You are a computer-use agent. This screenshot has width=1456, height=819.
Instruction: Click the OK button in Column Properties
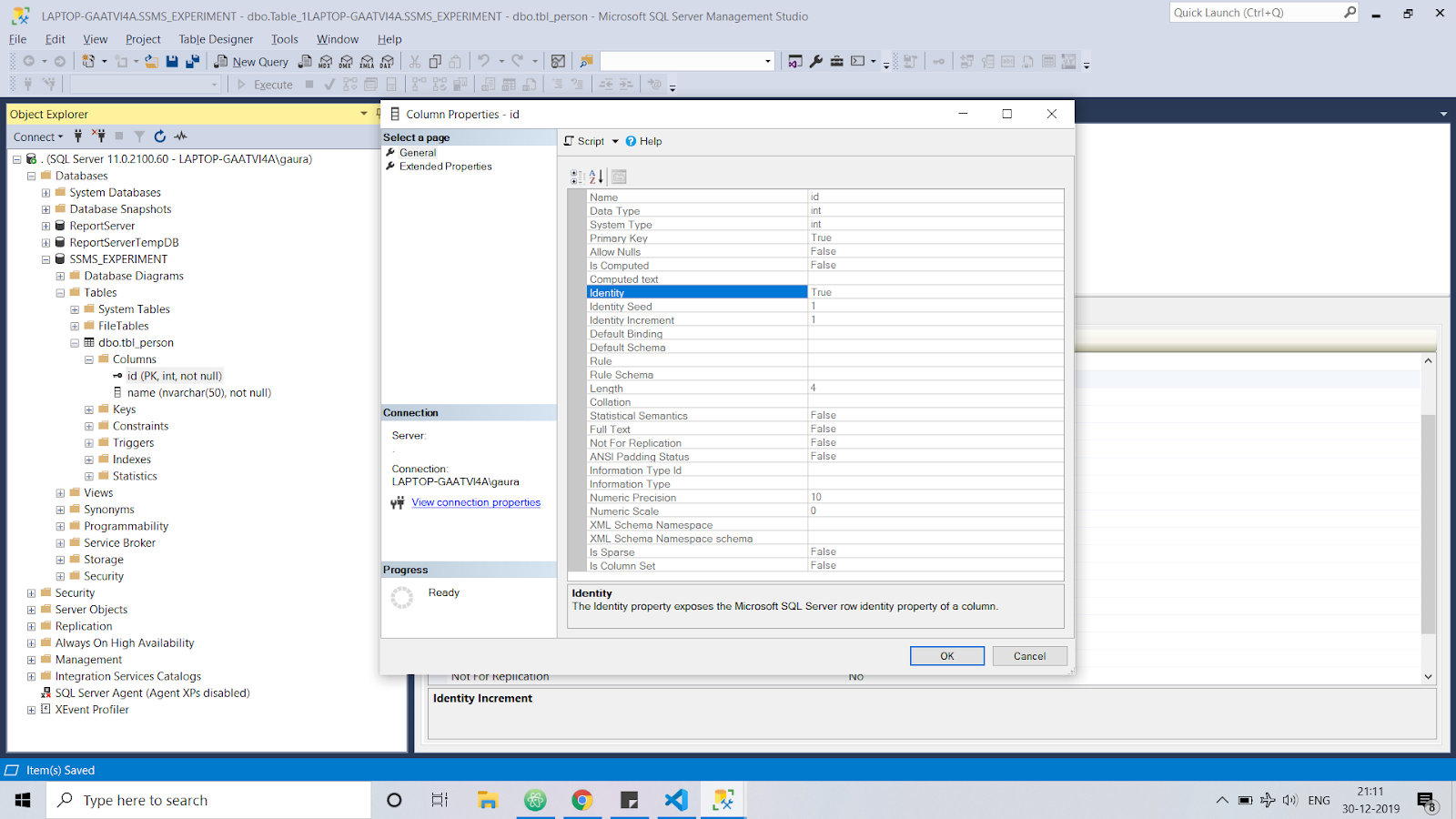tap(946, 655)
